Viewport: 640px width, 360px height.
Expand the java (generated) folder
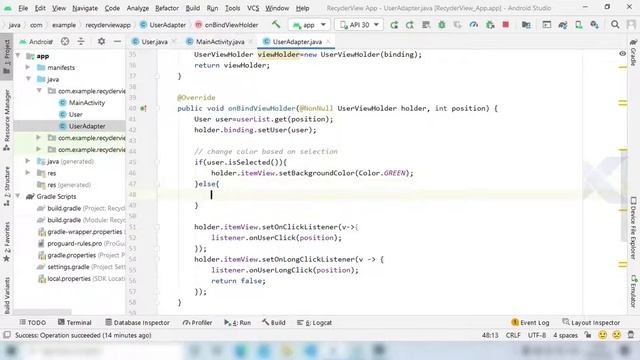point(28,161)
